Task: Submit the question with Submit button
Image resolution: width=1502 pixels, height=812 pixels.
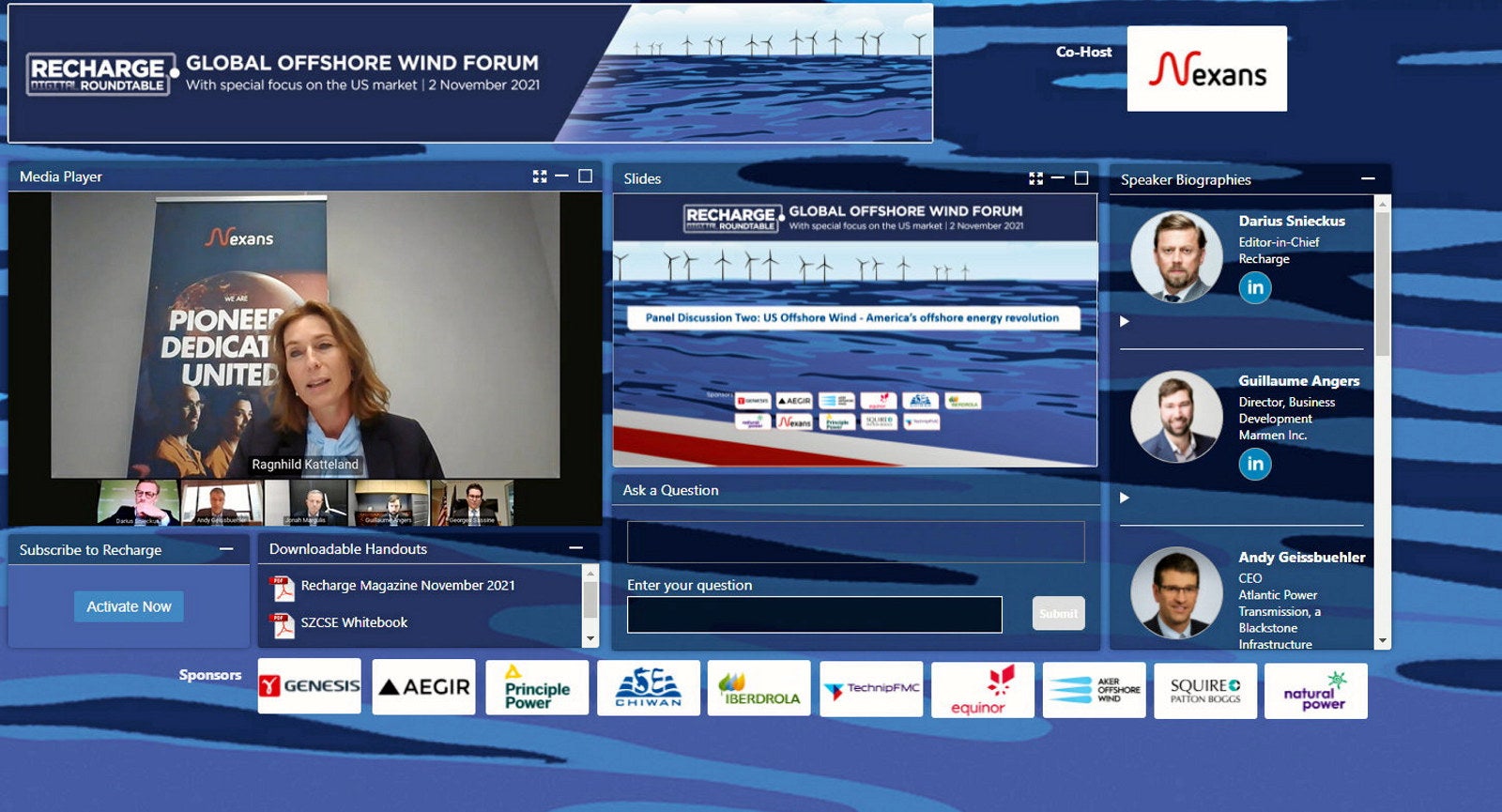Action: (1058, 614)
